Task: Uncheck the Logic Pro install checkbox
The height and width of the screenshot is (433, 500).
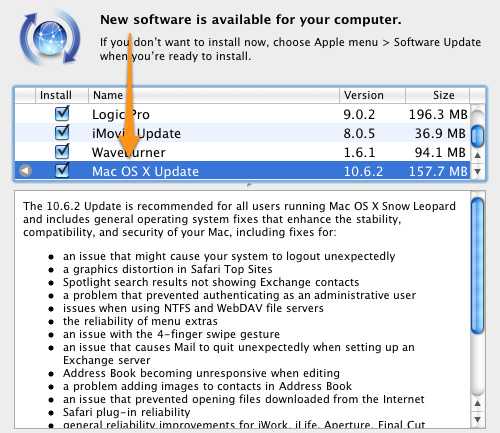Action: coord(62,113)
